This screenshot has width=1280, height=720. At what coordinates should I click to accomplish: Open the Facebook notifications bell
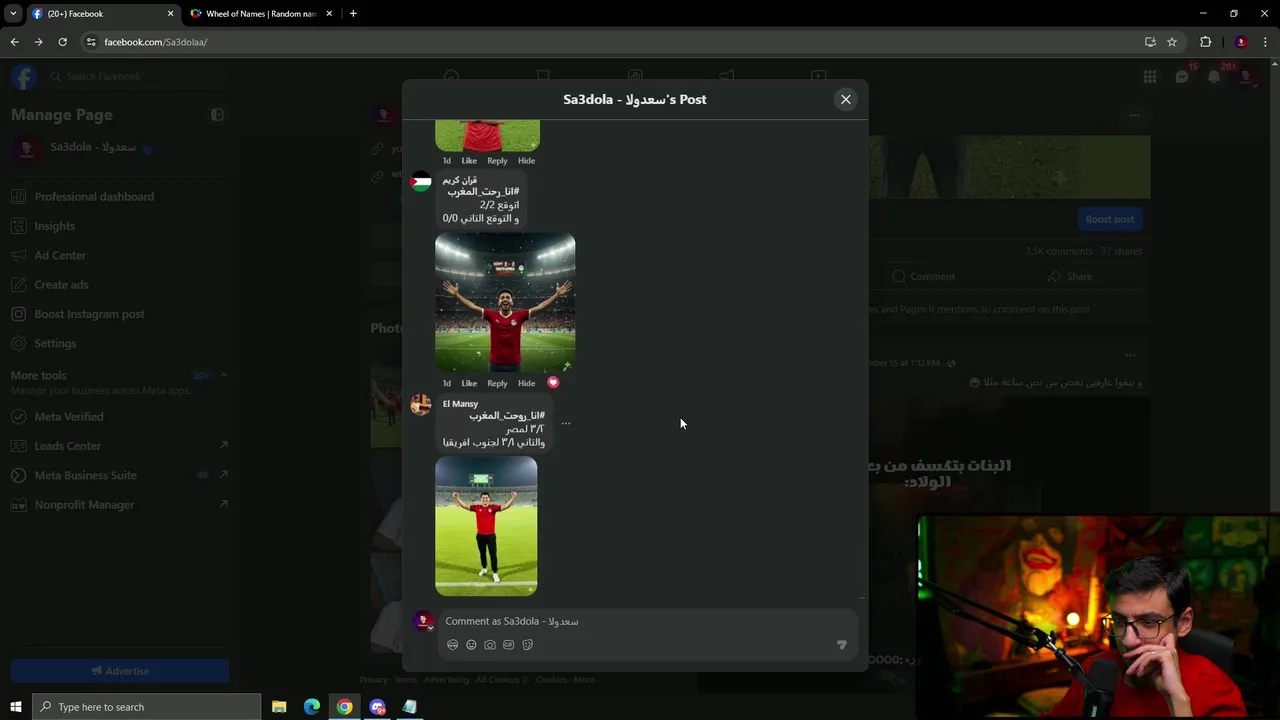pos(1214,77)
